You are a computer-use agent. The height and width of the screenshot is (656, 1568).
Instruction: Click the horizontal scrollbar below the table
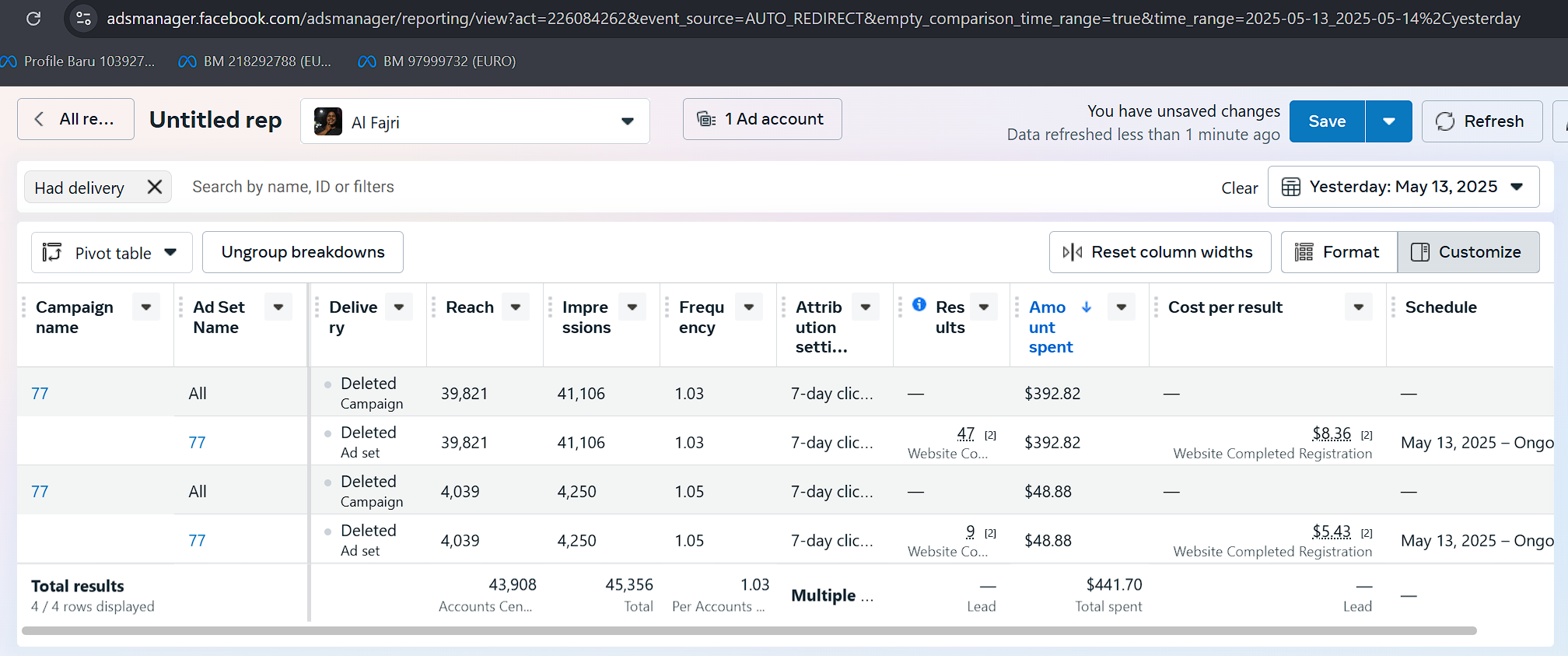[748, 631]
